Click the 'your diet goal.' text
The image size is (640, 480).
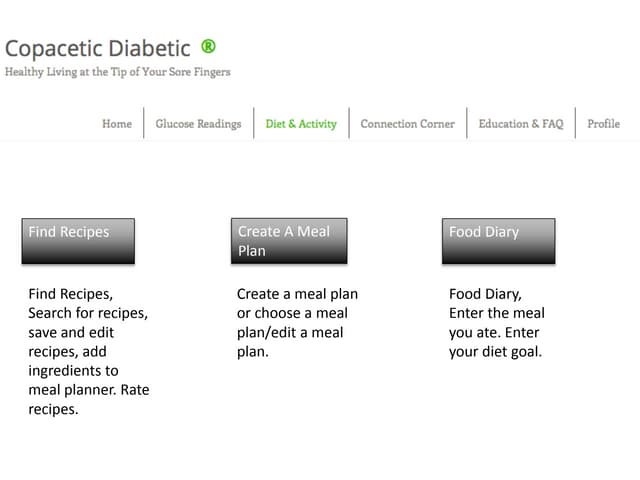tap(495, 351)
